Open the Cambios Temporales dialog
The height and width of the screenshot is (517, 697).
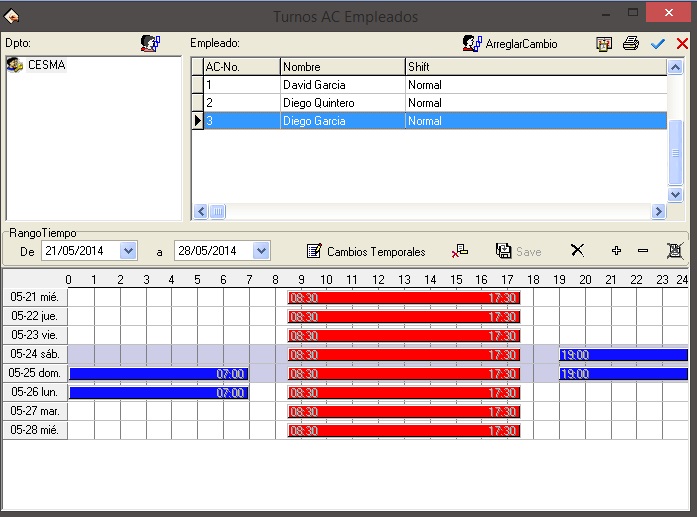coord(365,251)
